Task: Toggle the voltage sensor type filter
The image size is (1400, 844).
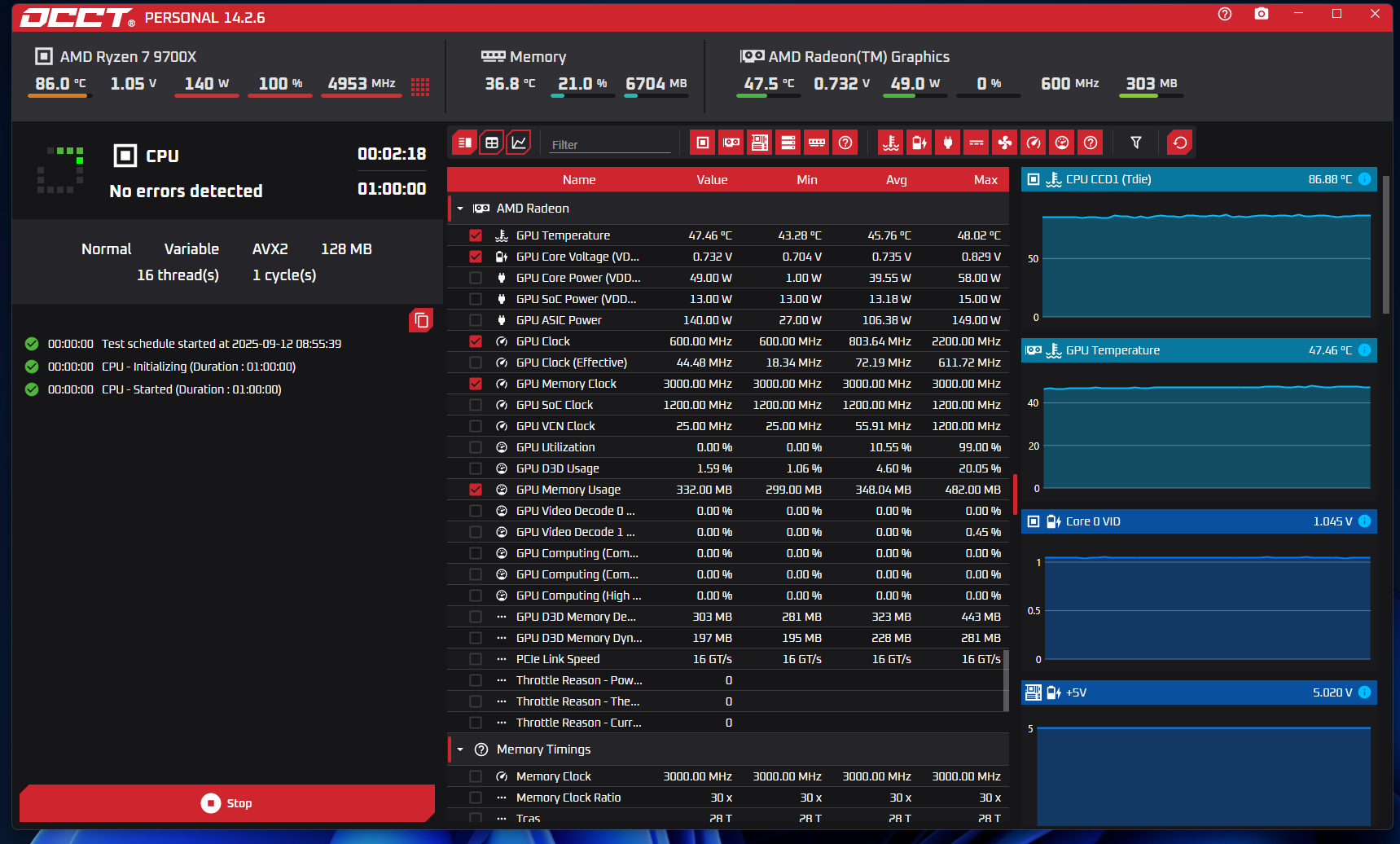Action: pyautogui.click(x=919, y=143)
